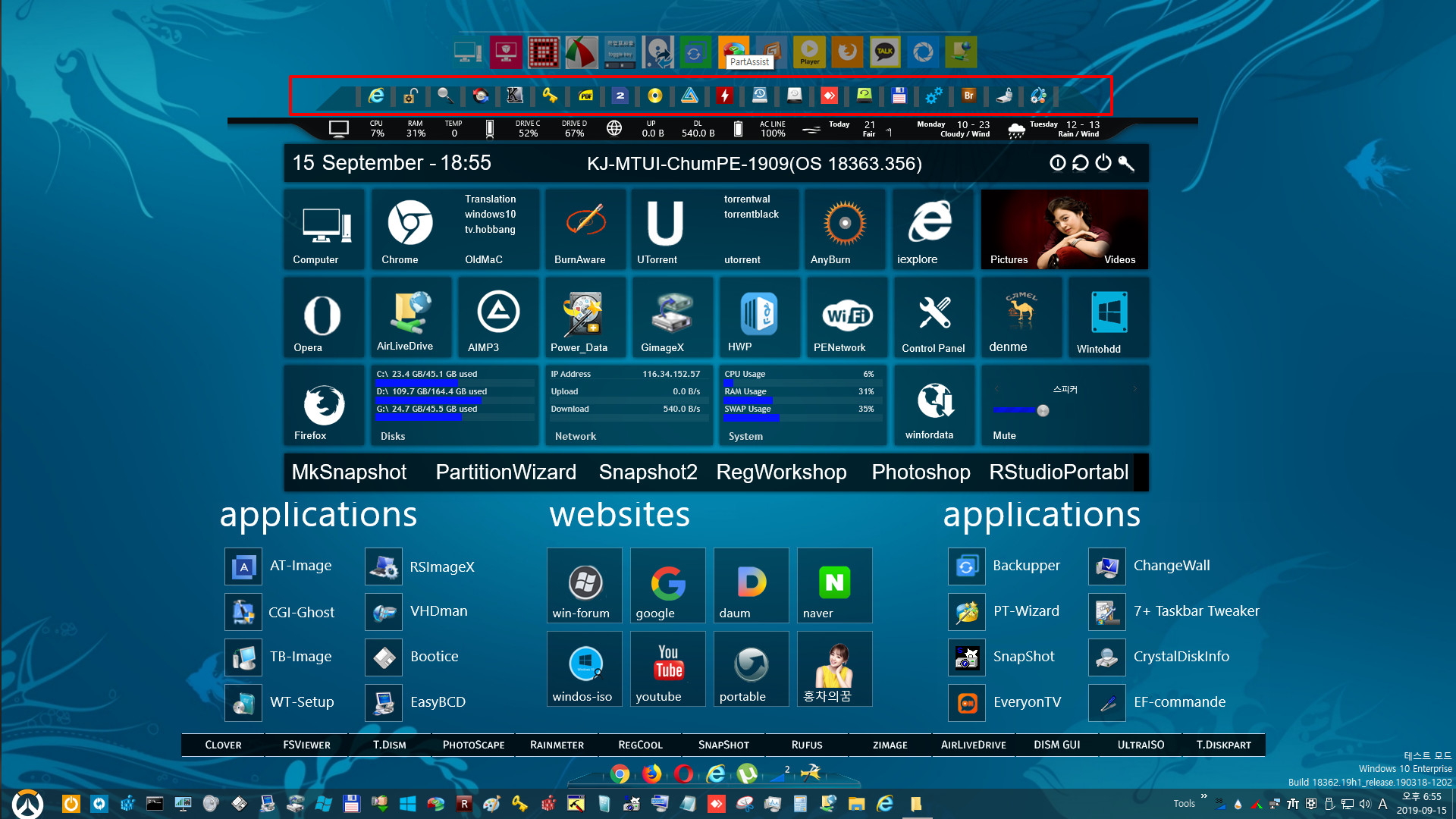The image size is (1456, 819).
Task: Launch RegWorkshop from the text bar
Action: click(x=781, y=472)
